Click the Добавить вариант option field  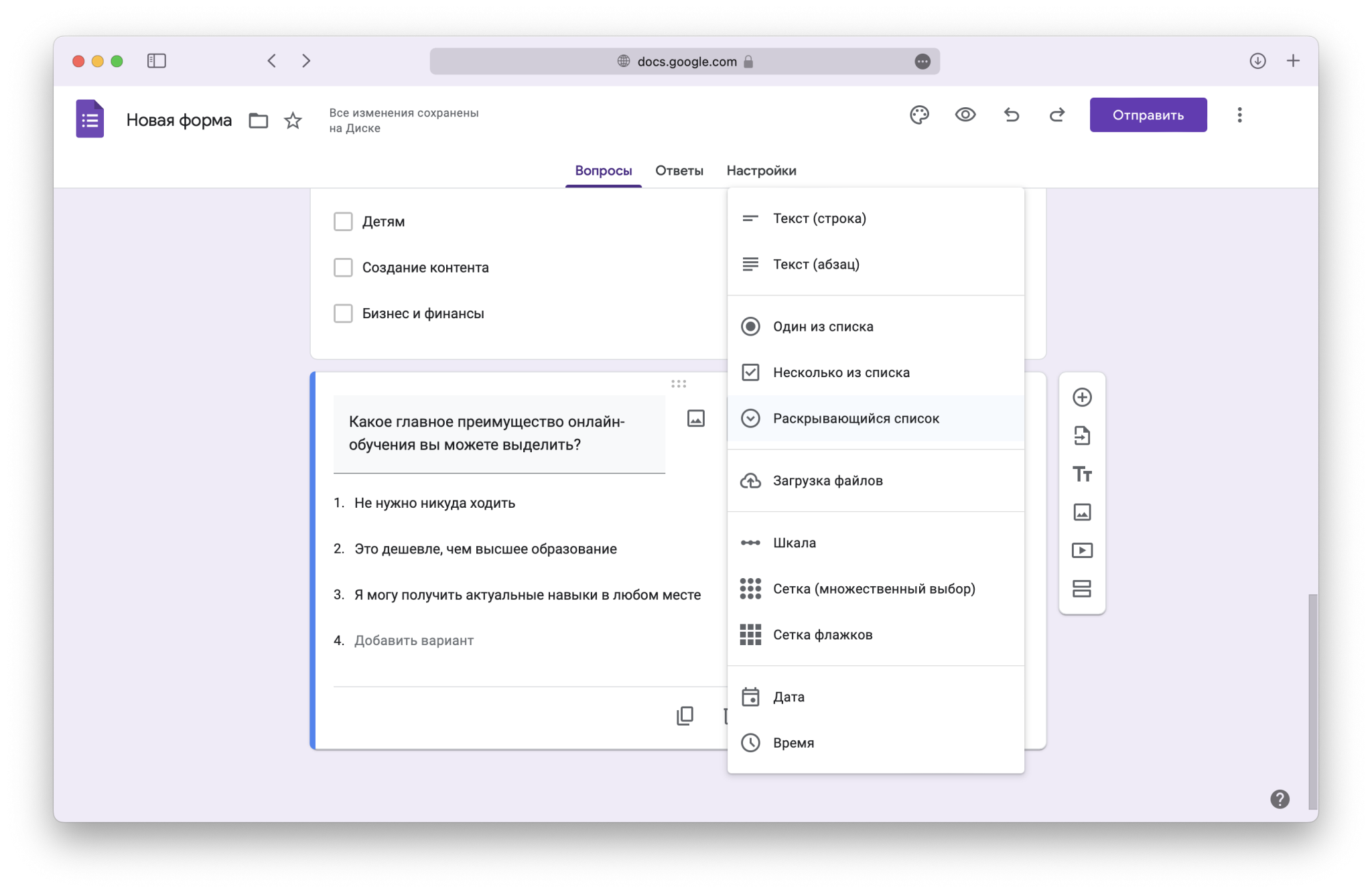click(x=413, y=641)
